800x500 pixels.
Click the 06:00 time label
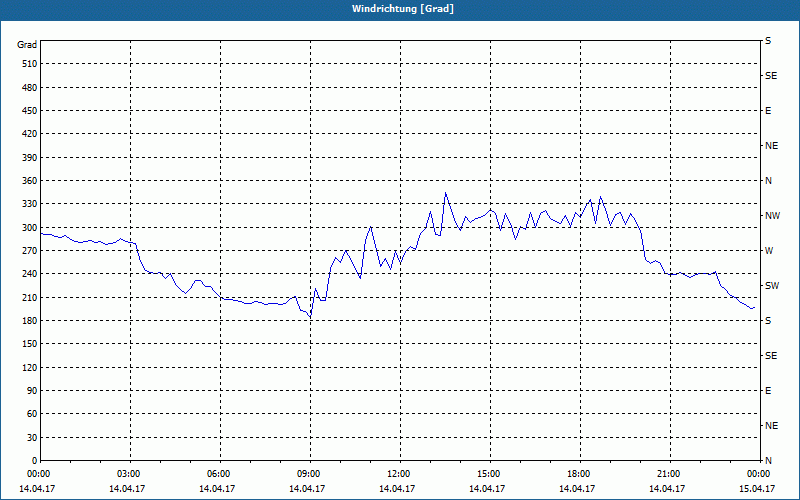218,474
